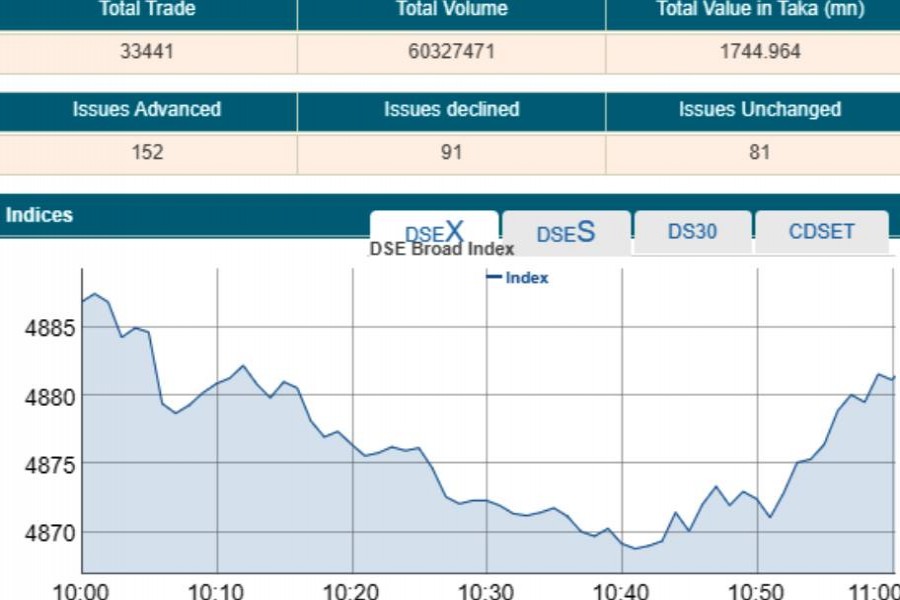Click the Total Volume column header
Screen dimensions: 900x600
pyautogui.click(x=451, y=10)
